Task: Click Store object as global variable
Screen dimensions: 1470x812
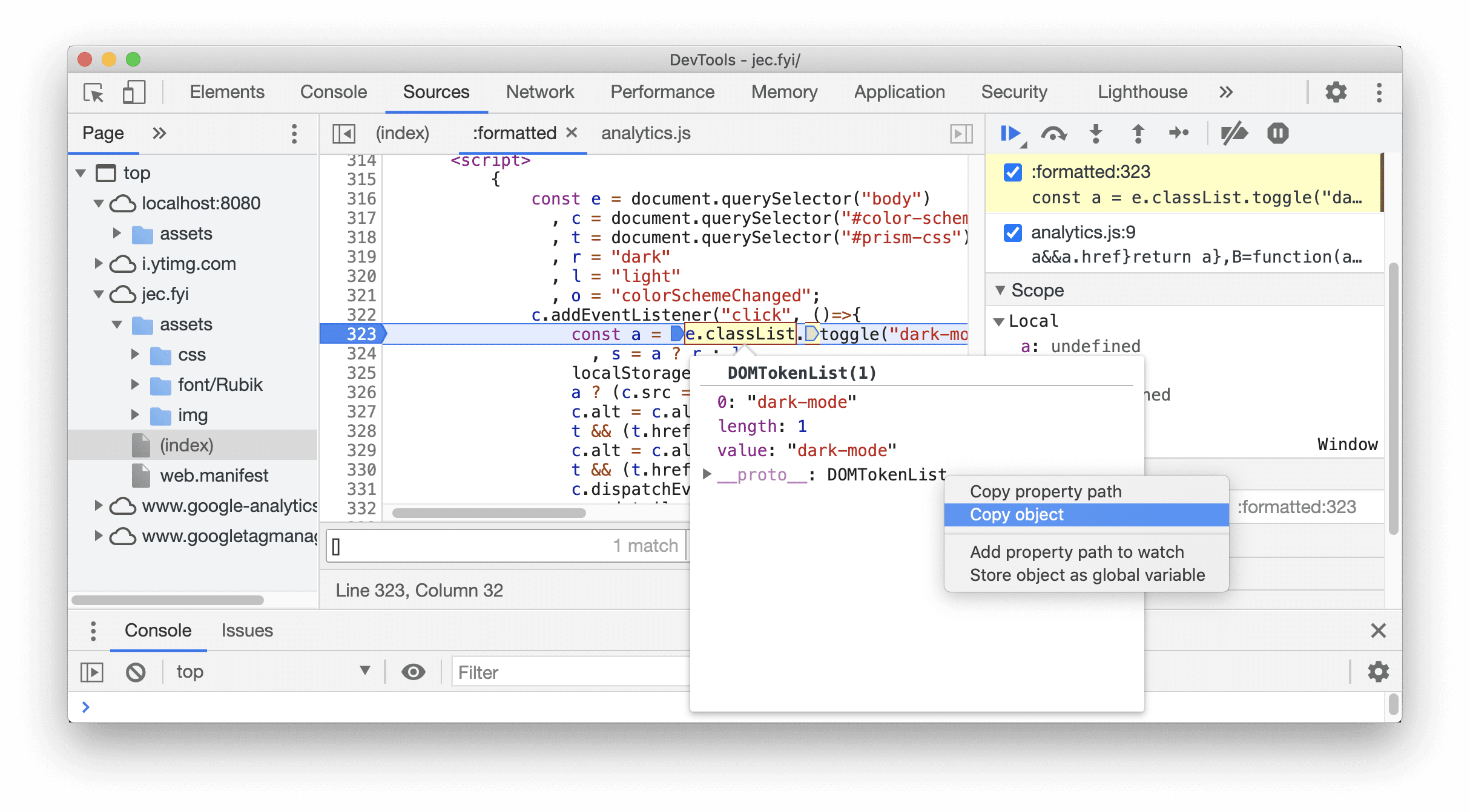Action: coord(1087,575)
